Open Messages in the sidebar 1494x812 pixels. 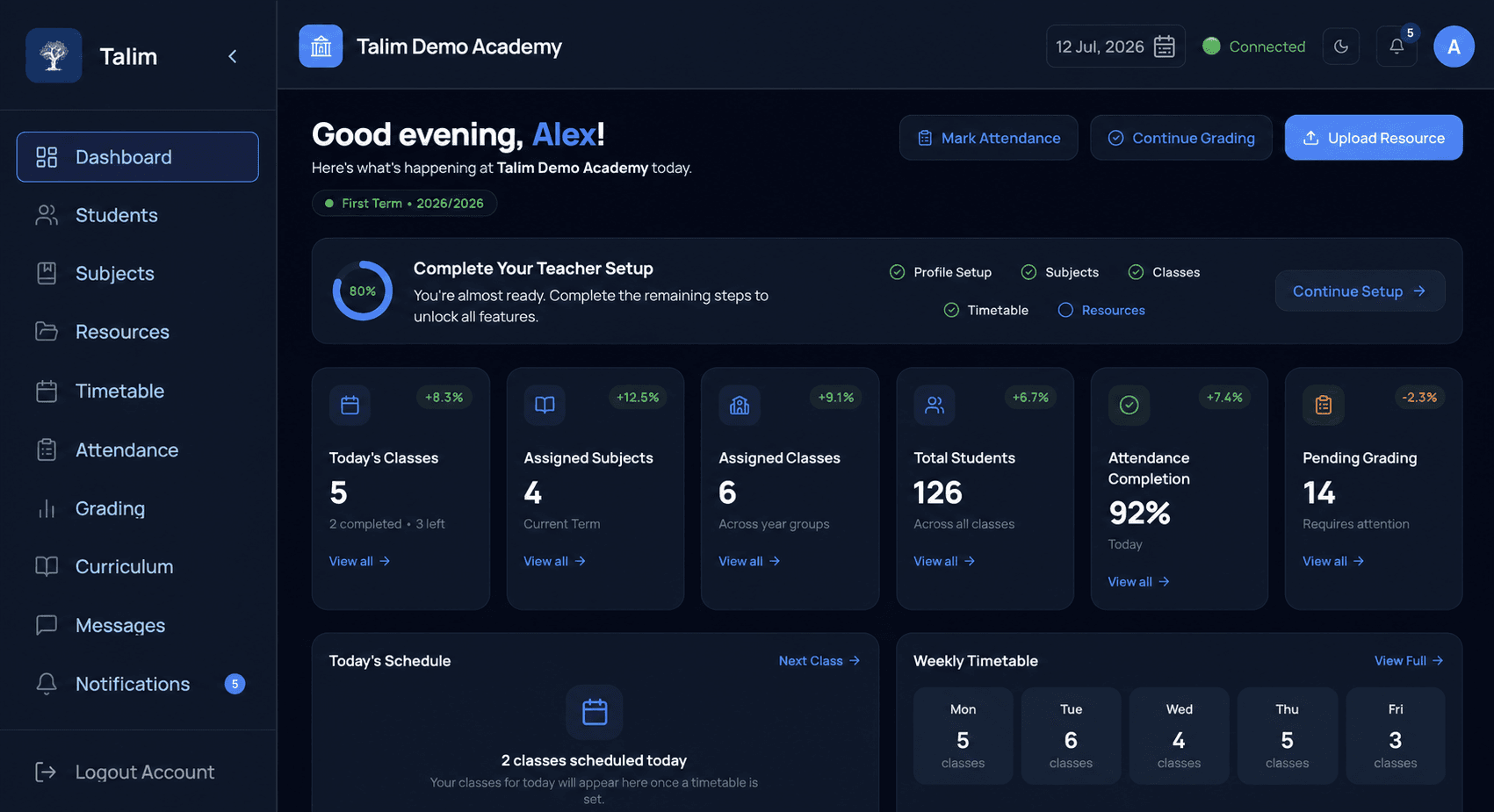point(138,625)
